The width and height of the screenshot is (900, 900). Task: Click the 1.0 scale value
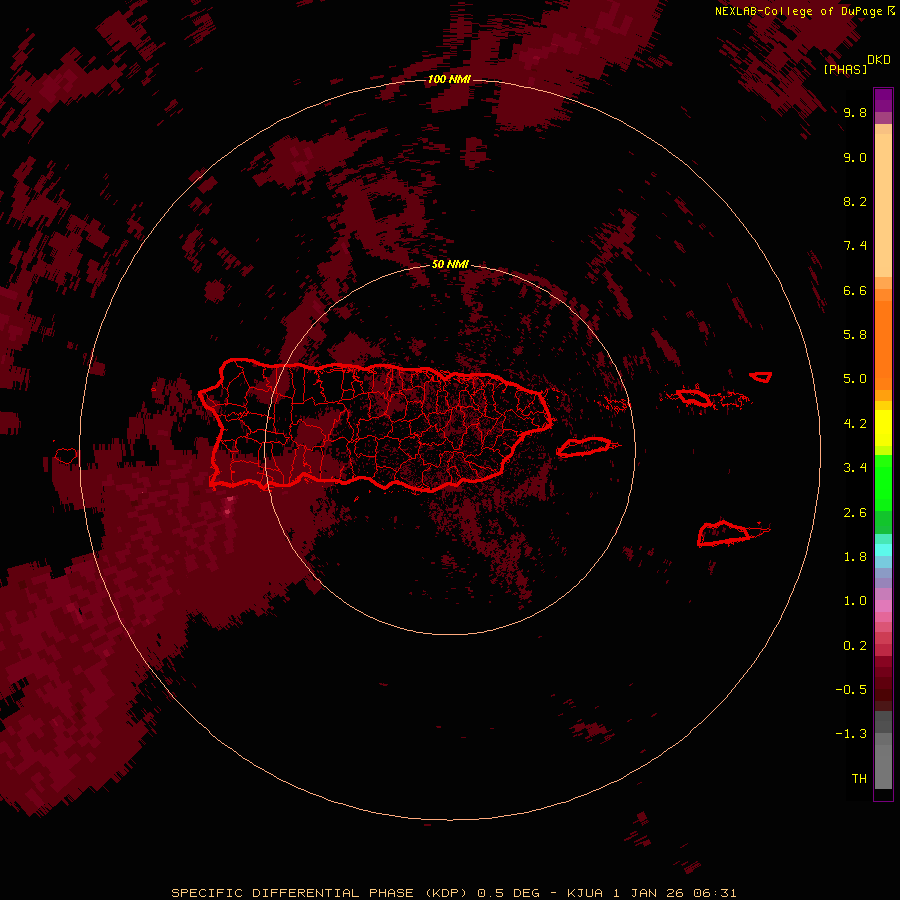click(x=855, y=601)
